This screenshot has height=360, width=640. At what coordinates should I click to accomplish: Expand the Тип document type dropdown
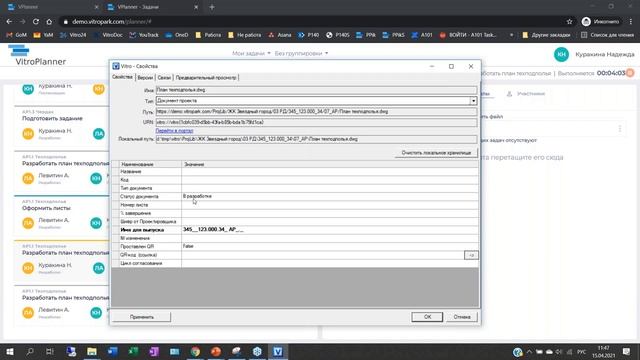click(473, 101)
